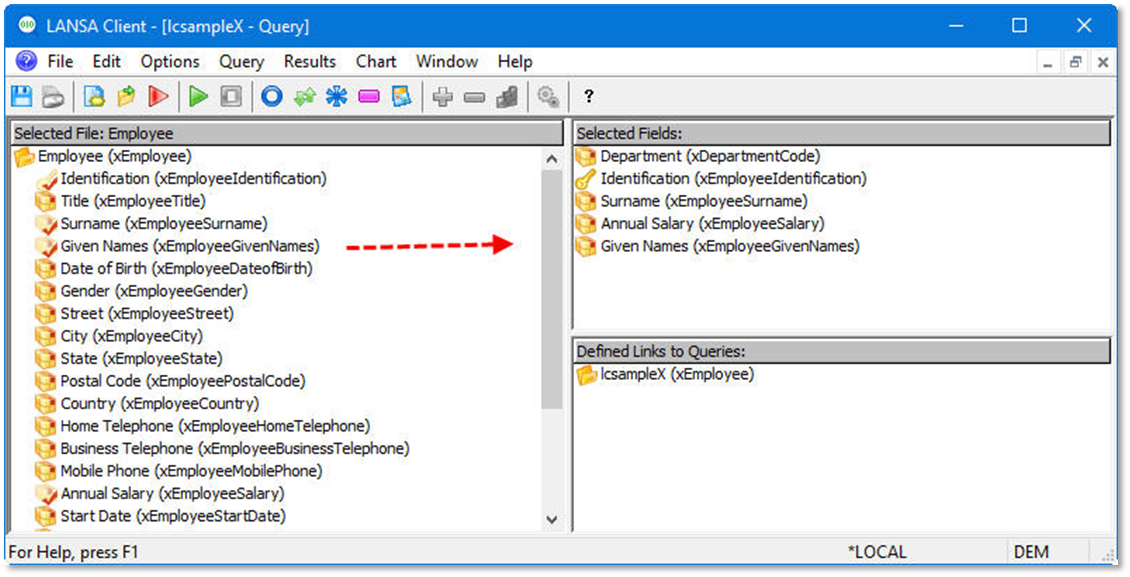Open the Help menu
Screen dimensions: 1130x577
515,61
